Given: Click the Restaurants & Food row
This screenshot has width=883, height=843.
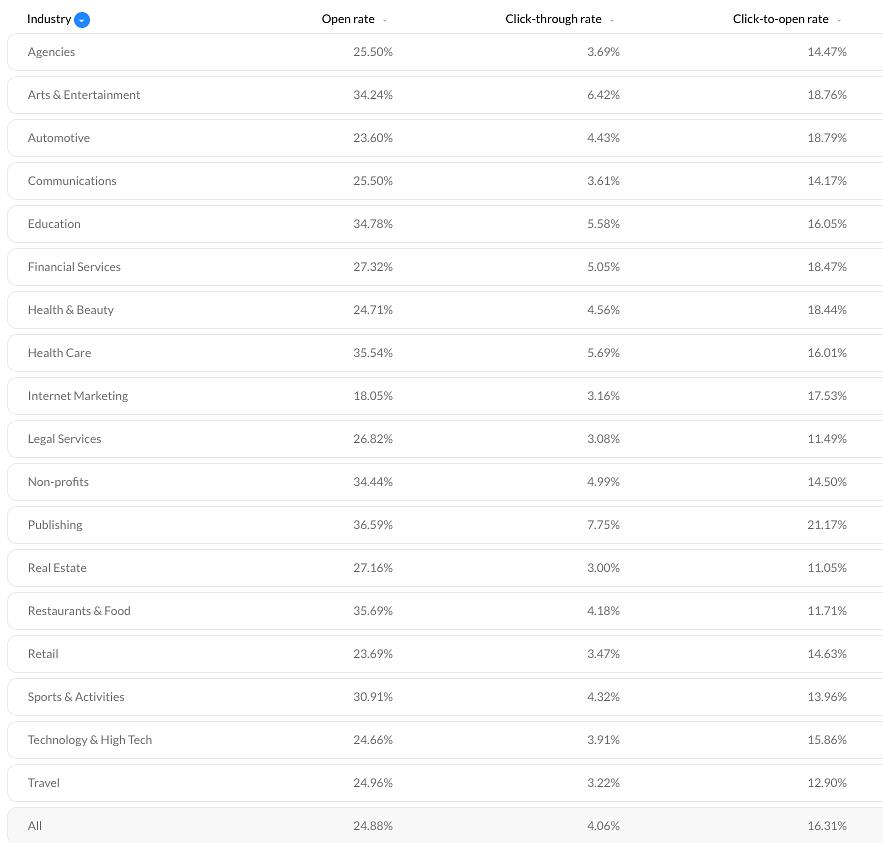Looking at the screenshot, I should tap(445, 611).
